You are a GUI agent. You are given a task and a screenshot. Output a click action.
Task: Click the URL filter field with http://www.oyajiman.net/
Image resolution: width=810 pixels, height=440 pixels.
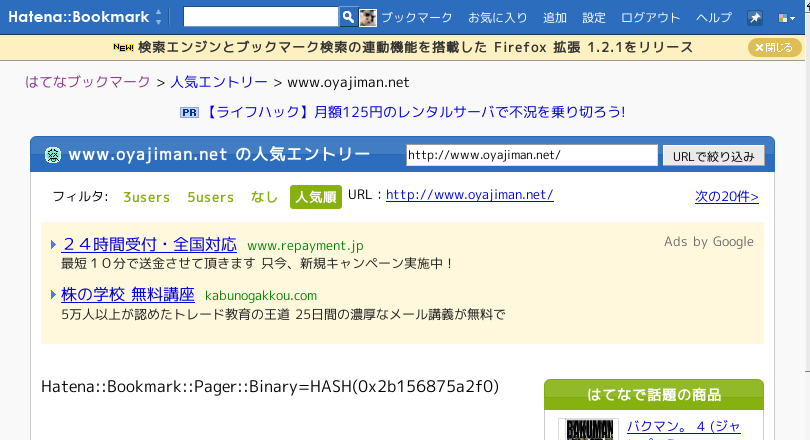tap(531, 155)
